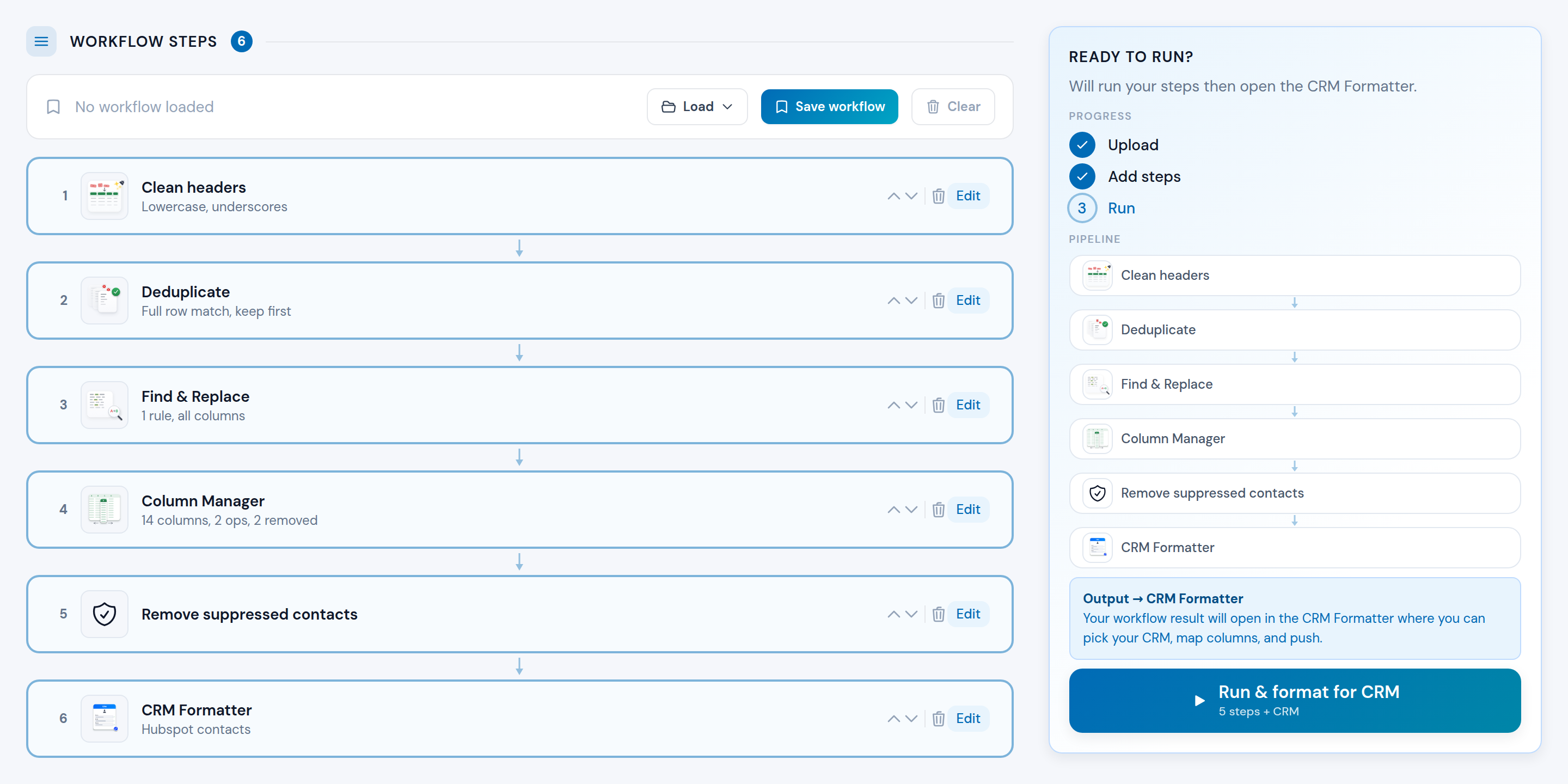Delete the Column Manager step
1568x784 pixels.
pos(938,510)
